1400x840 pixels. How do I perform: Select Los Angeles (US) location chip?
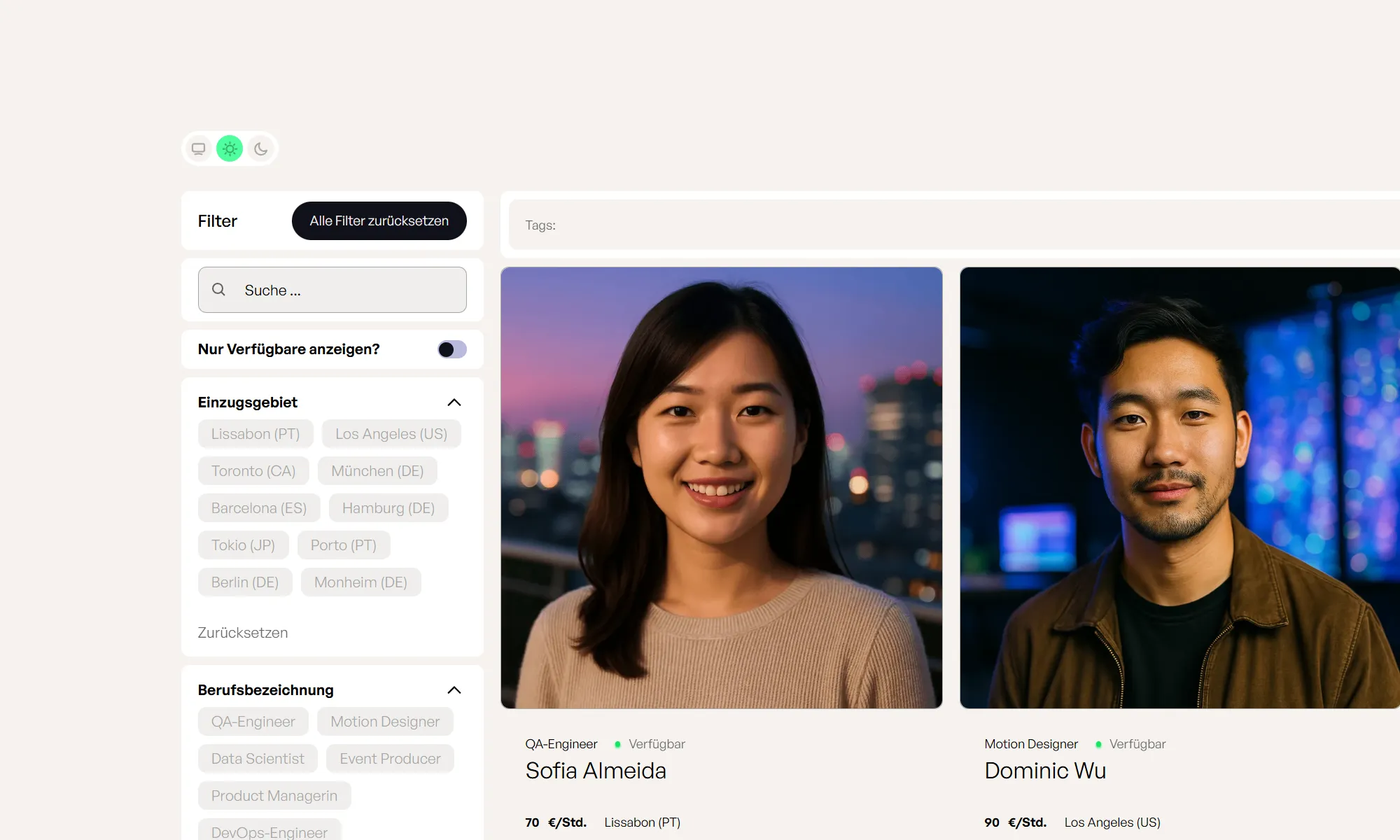click(391, 434)
